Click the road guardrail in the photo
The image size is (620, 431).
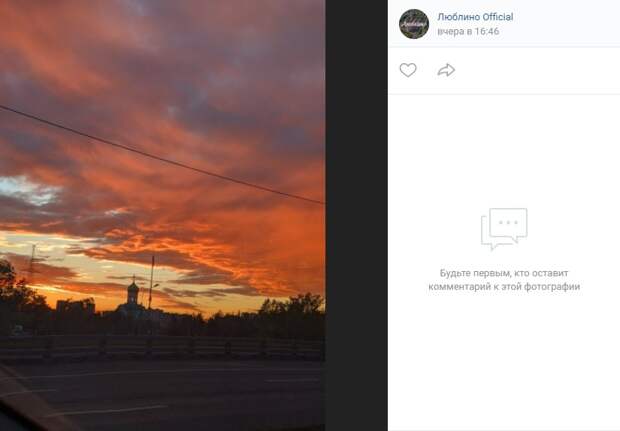tap(162, 347)
